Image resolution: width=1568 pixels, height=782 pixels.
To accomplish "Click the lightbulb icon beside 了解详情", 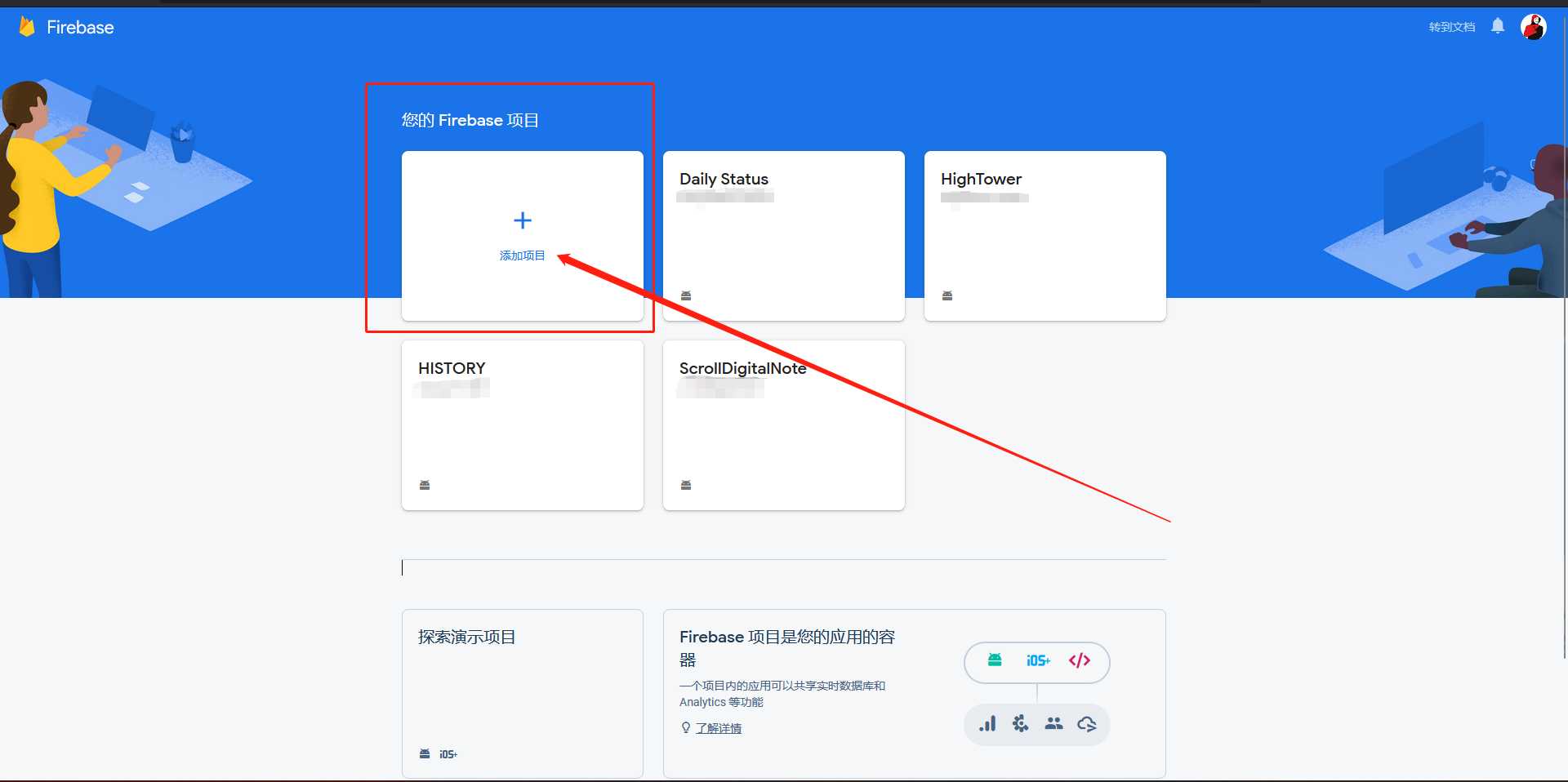I will point(686,727).
